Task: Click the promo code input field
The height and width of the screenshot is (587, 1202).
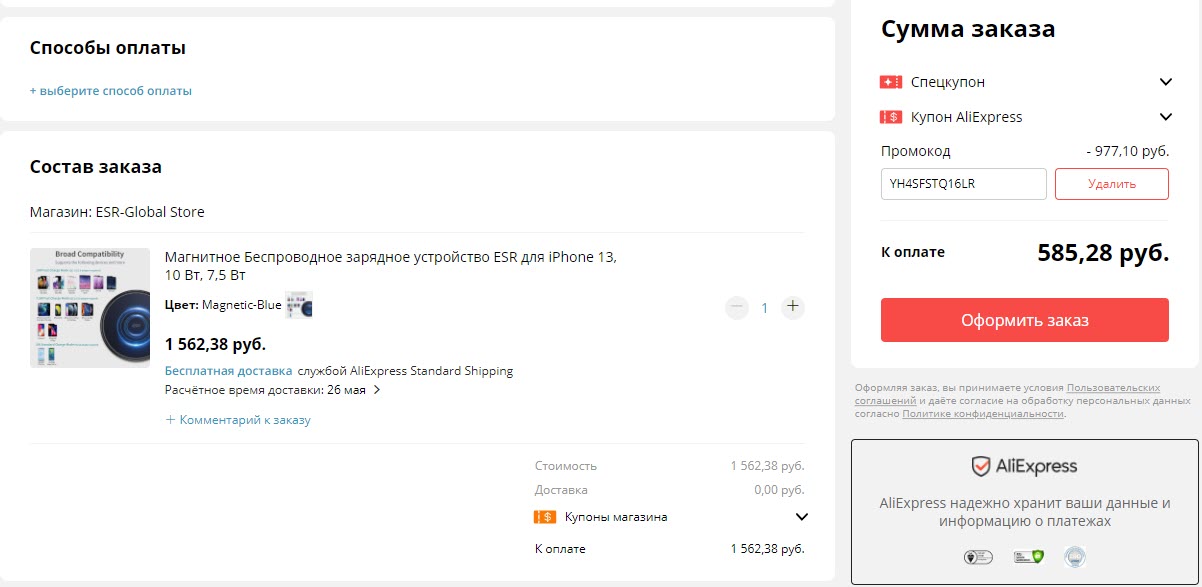Action: [x=963, y=184]
